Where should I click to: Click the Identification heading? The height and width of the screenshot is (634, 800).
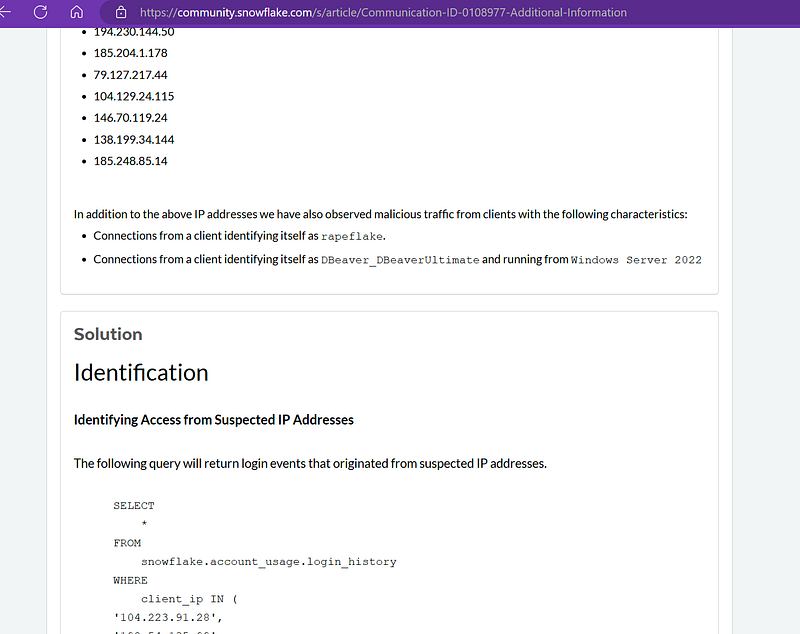[x=141, y=372]
